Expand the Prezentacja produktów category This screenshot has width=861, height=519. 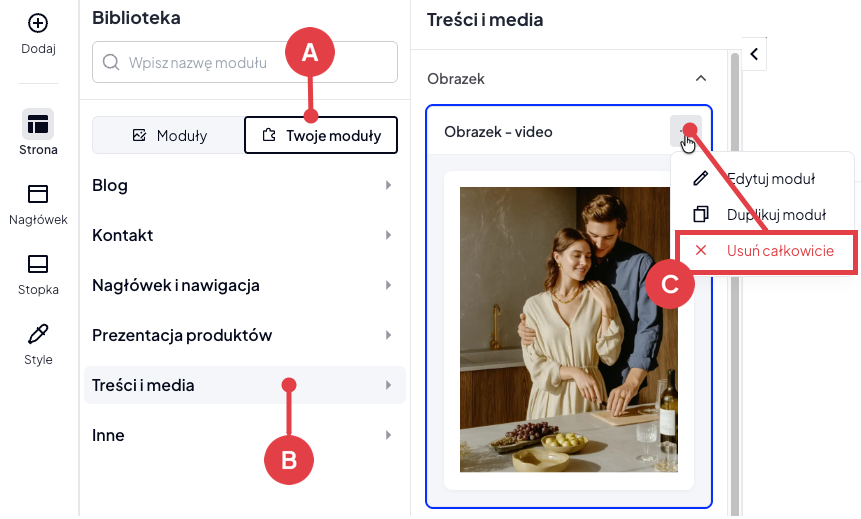click(x=245, y=335)
